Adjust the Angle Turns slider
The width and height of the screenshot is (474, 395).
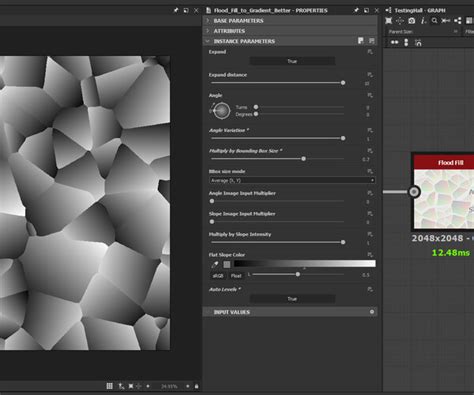click(256, 107)
